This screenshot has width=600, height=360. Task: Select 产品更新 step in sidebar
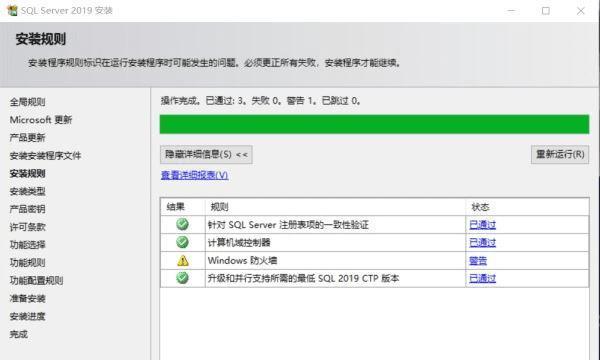click(27, 138)
